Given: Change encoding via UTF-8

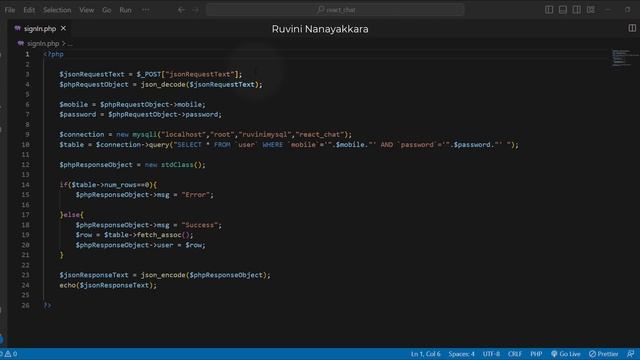Looking at the screenshot, I should [491, 354].
